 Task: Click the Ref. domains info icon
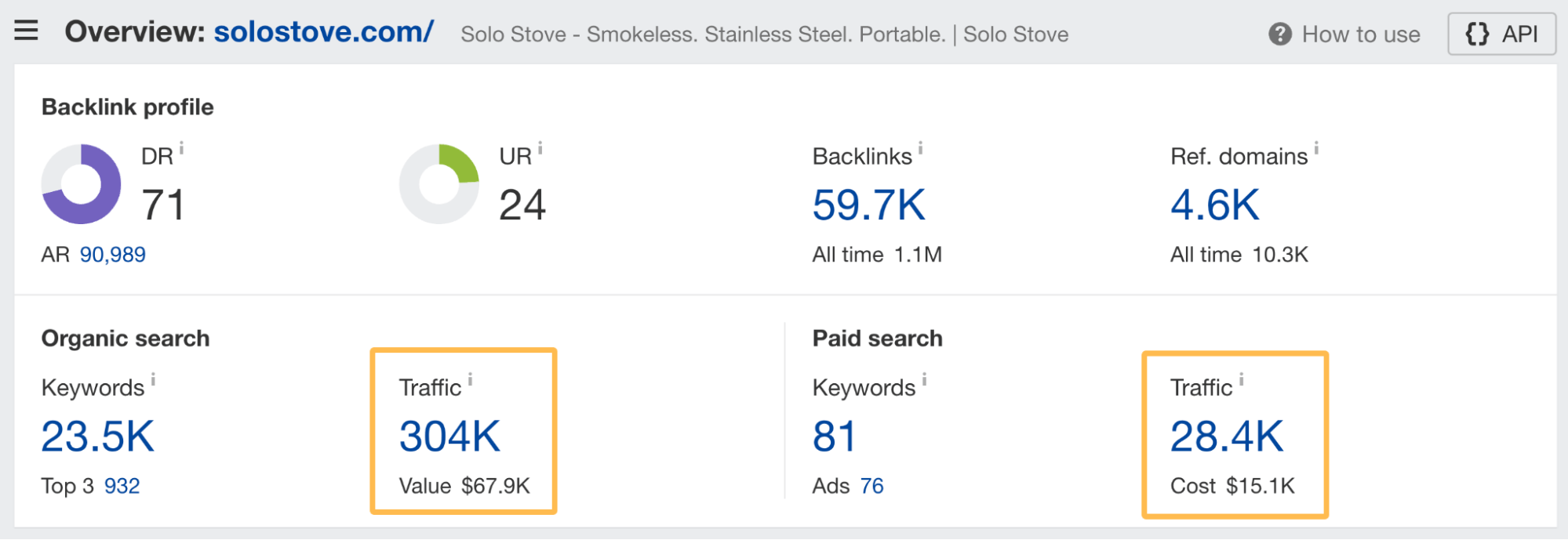pos(1316,147)
